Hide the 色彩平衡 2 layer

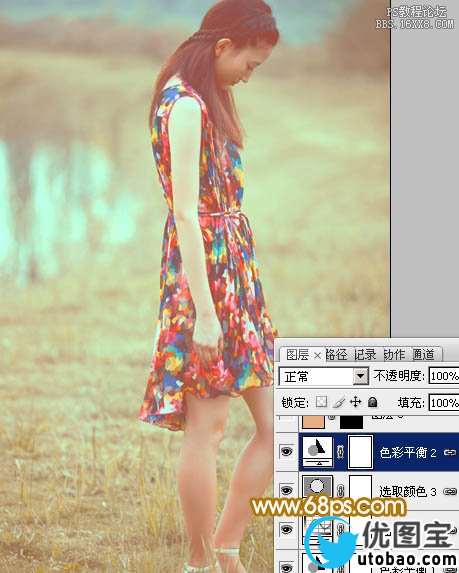pyautogui.click(x=287, y=452)
